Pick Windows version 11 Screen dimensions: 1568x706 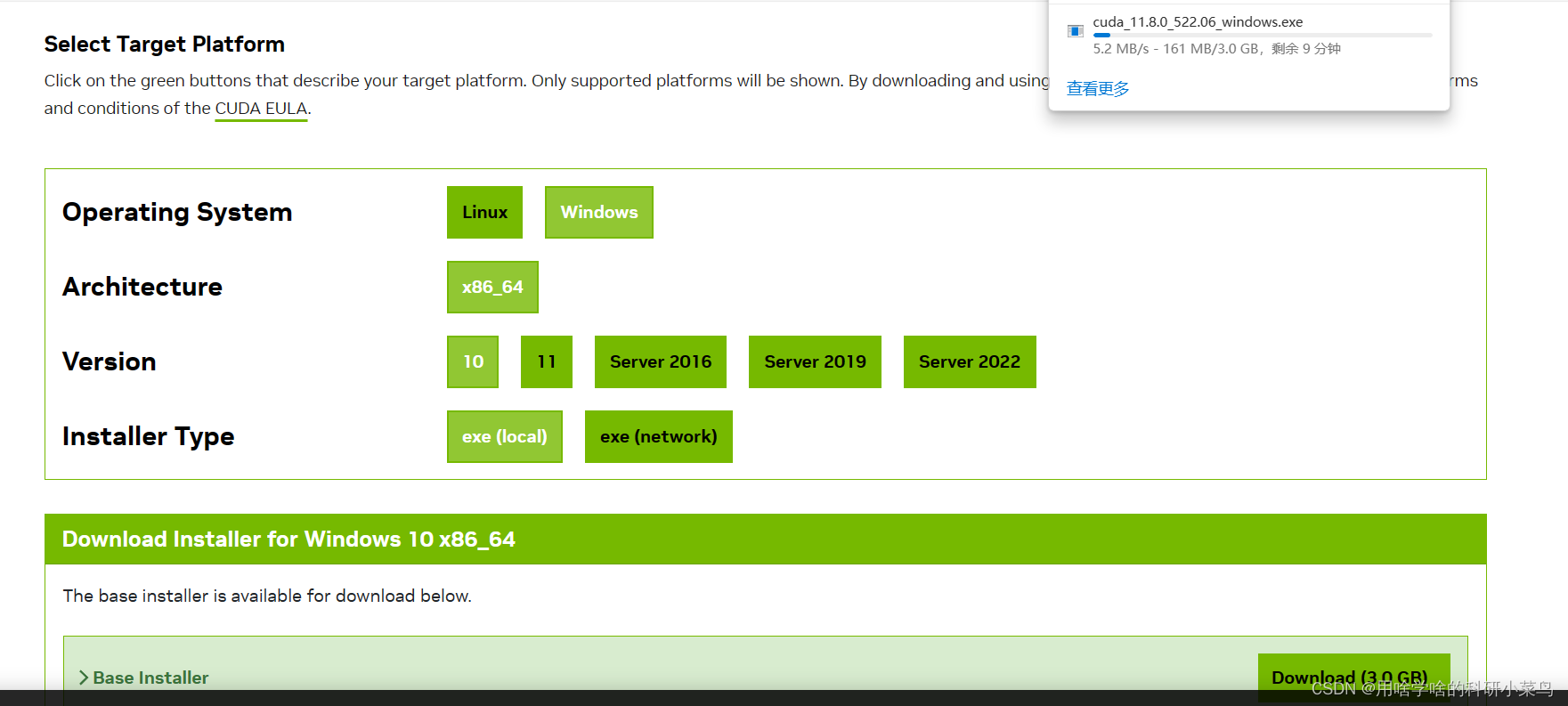click(547, 361)
